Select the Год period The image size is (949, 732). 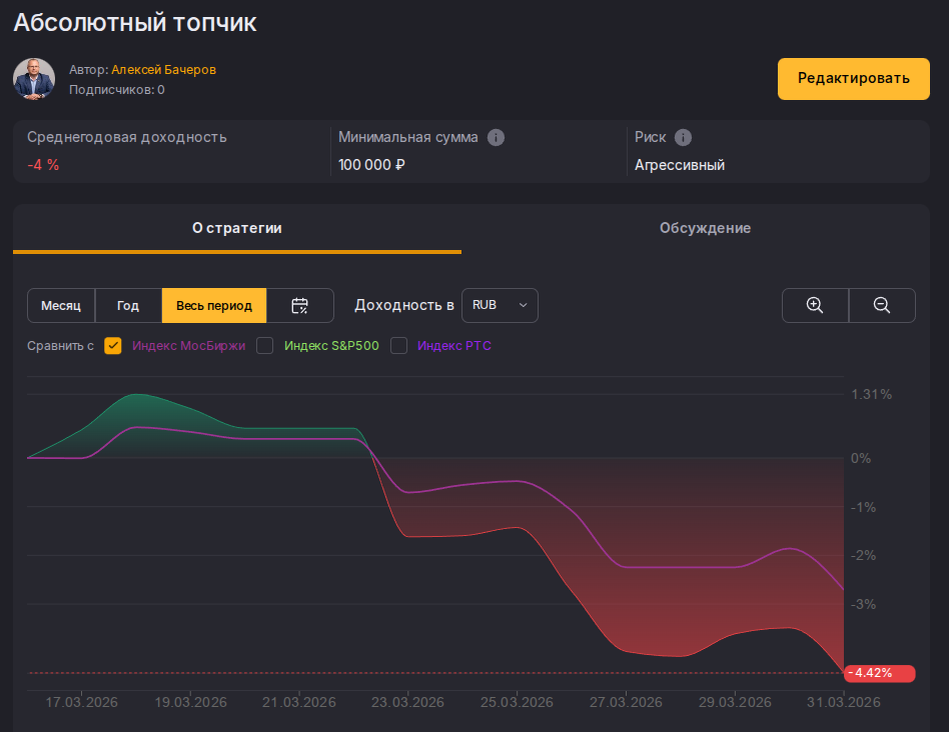click(128, 305)
